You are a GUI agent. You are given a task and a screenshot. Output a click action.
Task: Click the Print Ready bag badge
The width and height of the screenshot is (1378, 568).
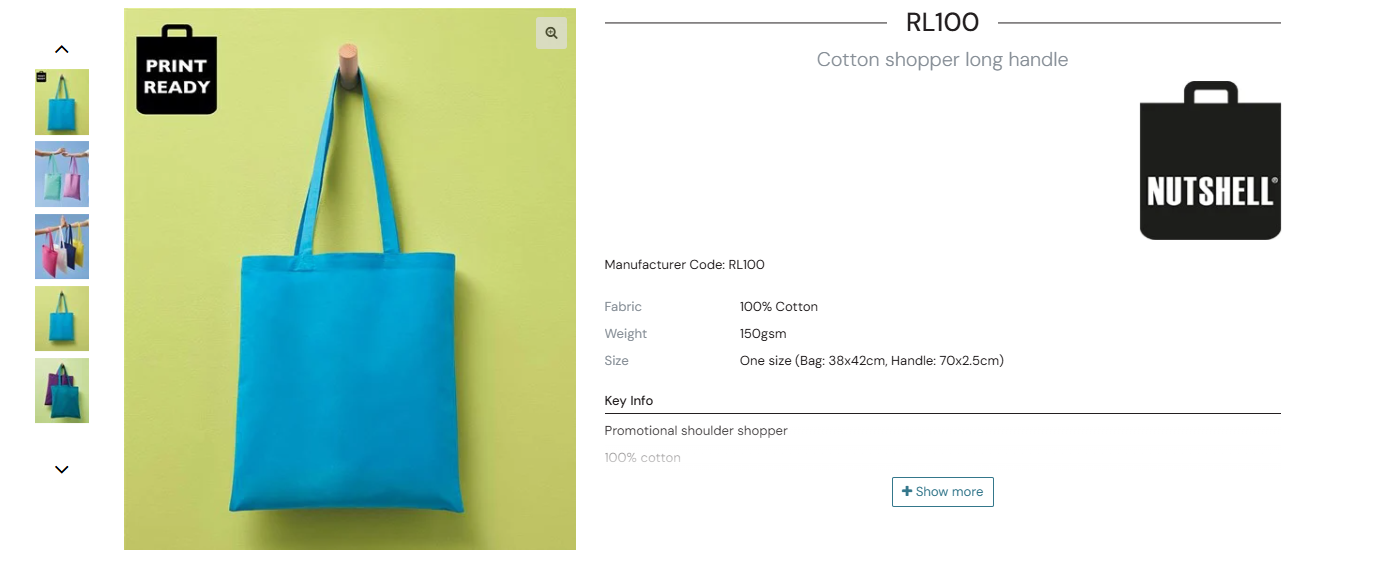[176, 70]
